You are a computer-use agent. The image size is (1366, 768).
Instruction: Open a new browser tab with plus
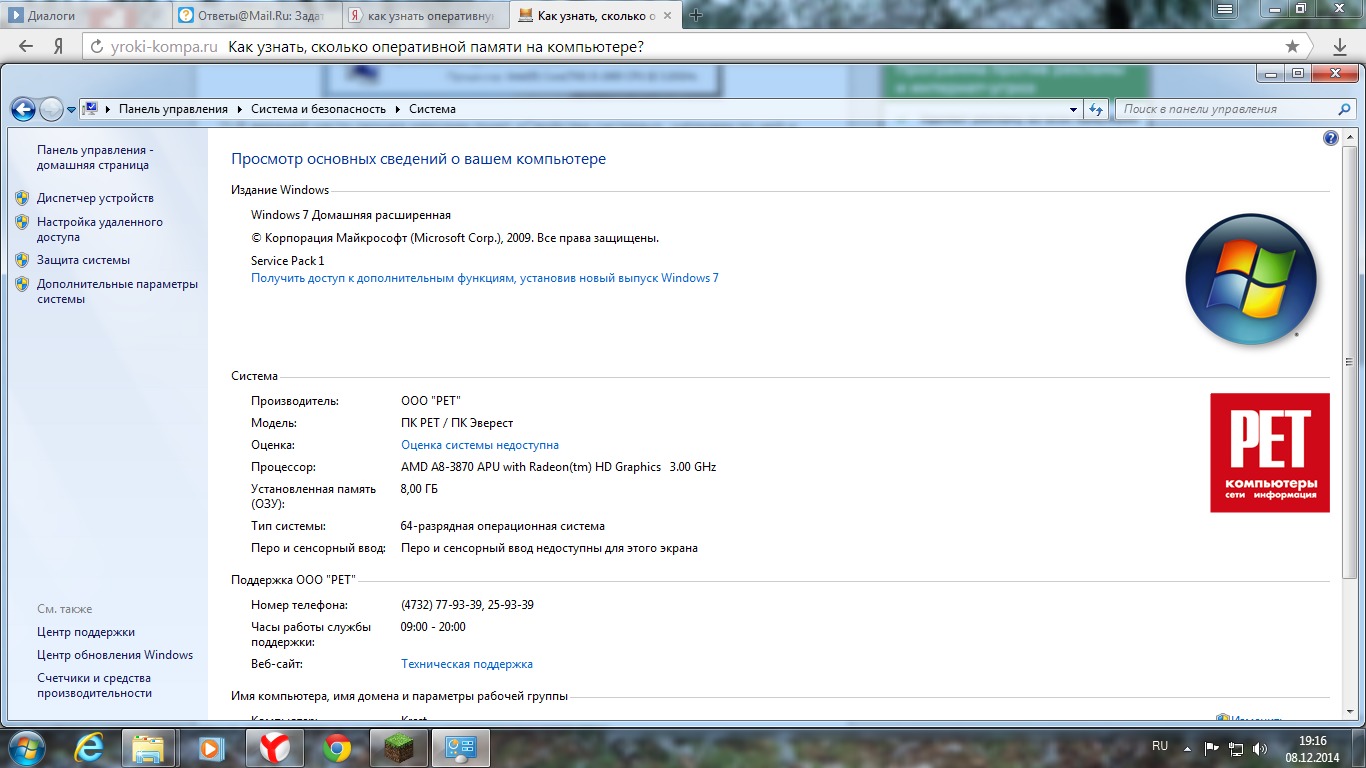tap(696, 15)
